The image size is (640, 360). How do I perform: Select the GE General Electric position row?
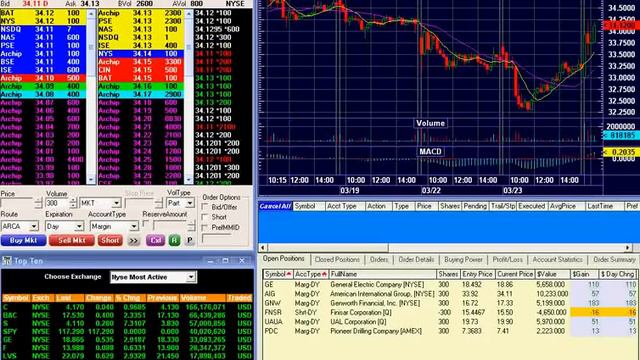[451, 284]
